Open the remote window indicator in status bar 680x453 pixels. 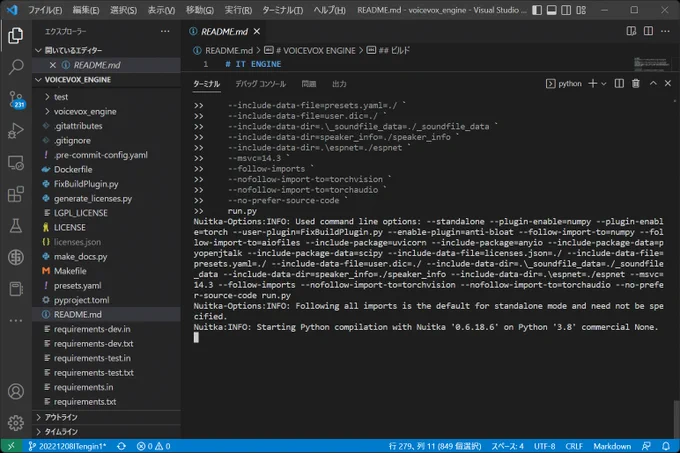11,446
